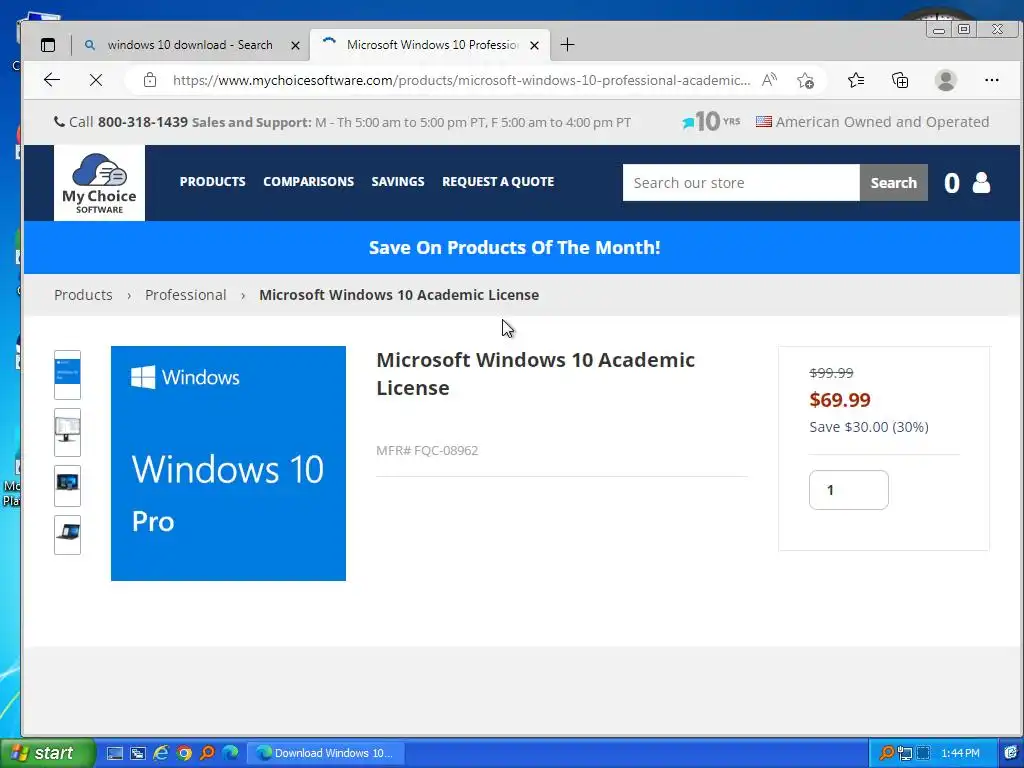Click the system tray clock 1:44 PM

tap(960, 753)
